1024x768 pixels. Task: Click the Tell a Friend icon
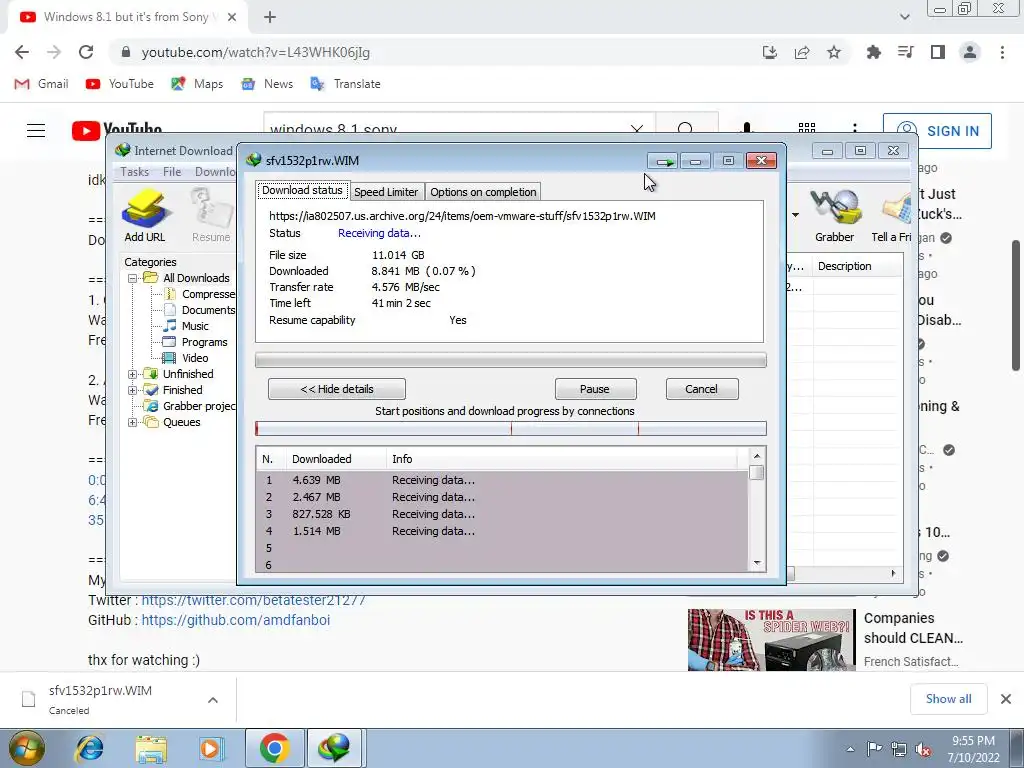click(x=892, y=216)
